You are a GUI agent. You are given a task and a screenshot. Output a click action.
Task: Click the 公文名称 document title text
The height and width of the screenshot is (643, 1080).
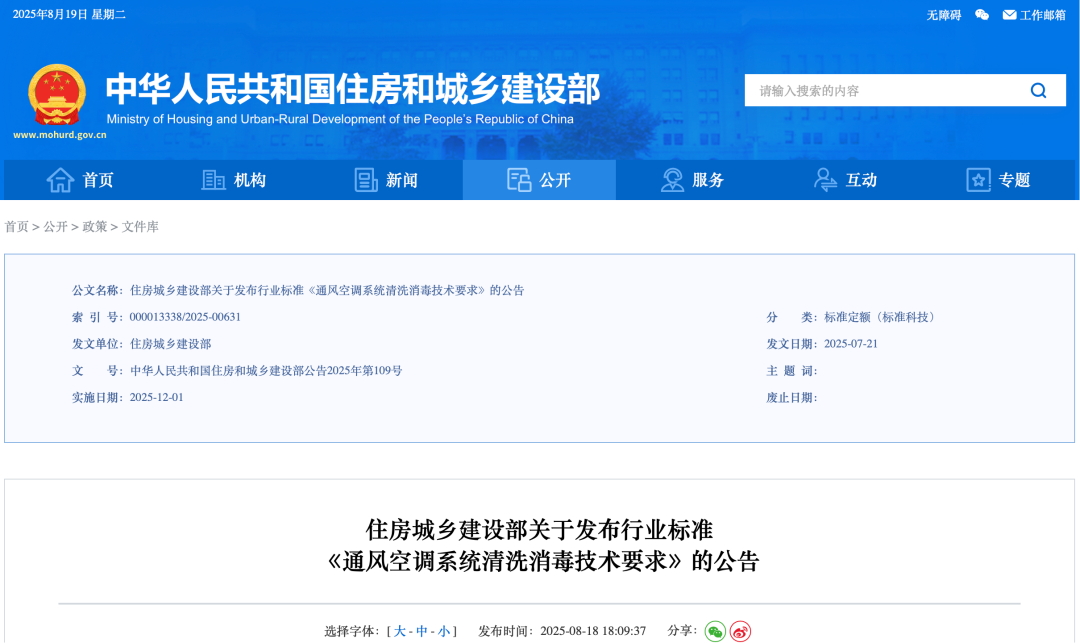coord(327,290)
